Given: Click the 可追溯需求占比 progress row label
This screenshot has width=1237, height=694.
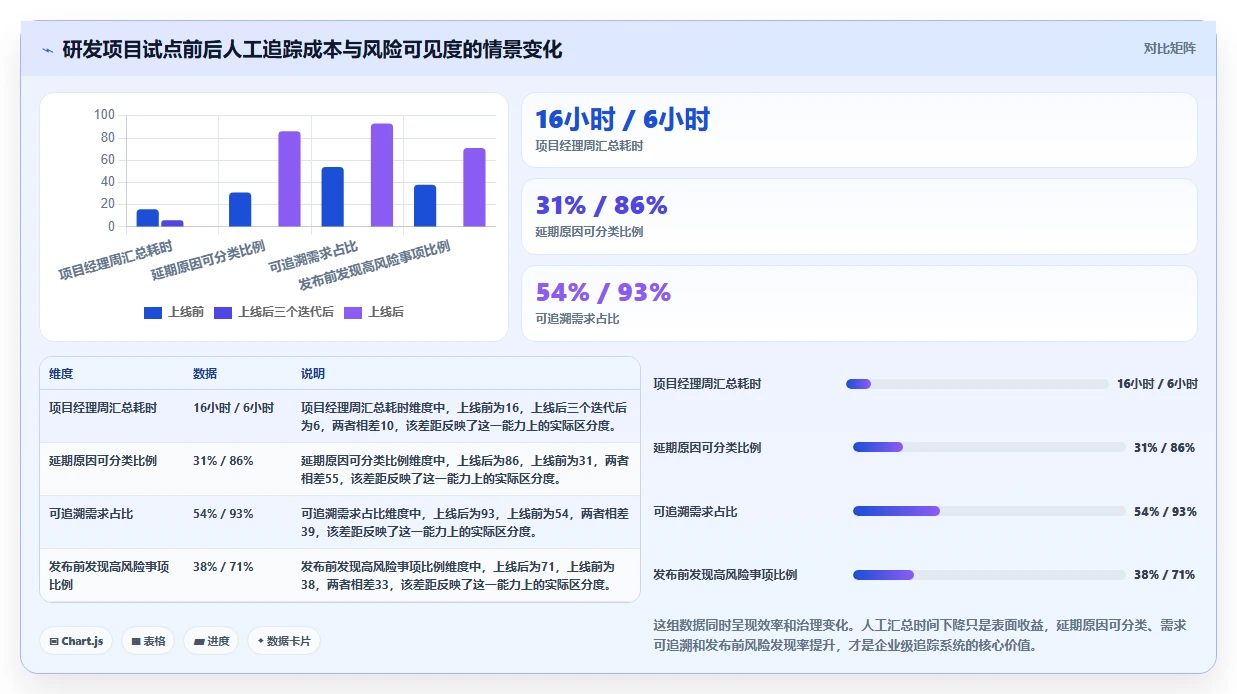Looking at the screenshot, I should pos(695,512).
